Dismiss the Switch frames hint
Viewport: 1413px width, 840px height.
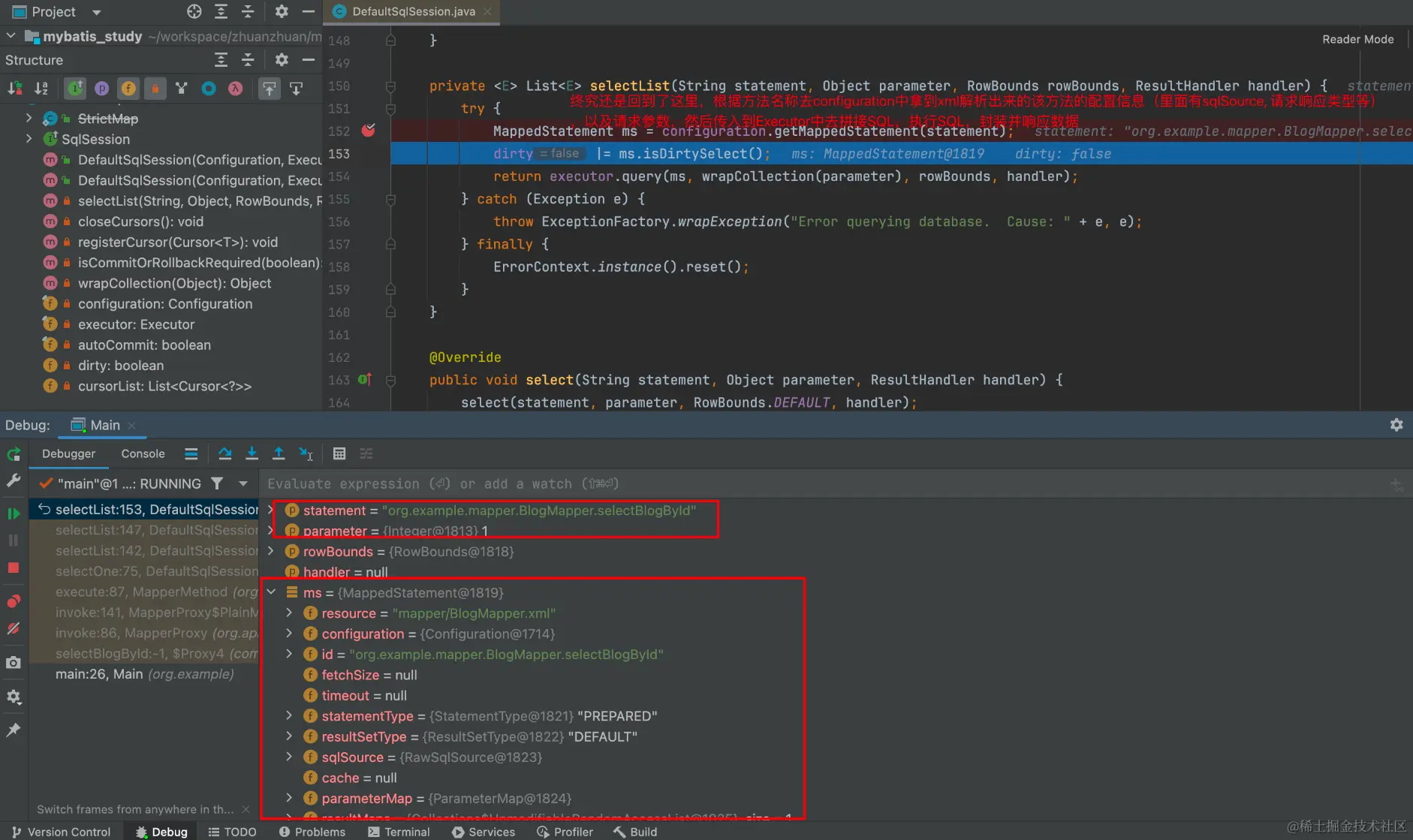coord(246,809)
